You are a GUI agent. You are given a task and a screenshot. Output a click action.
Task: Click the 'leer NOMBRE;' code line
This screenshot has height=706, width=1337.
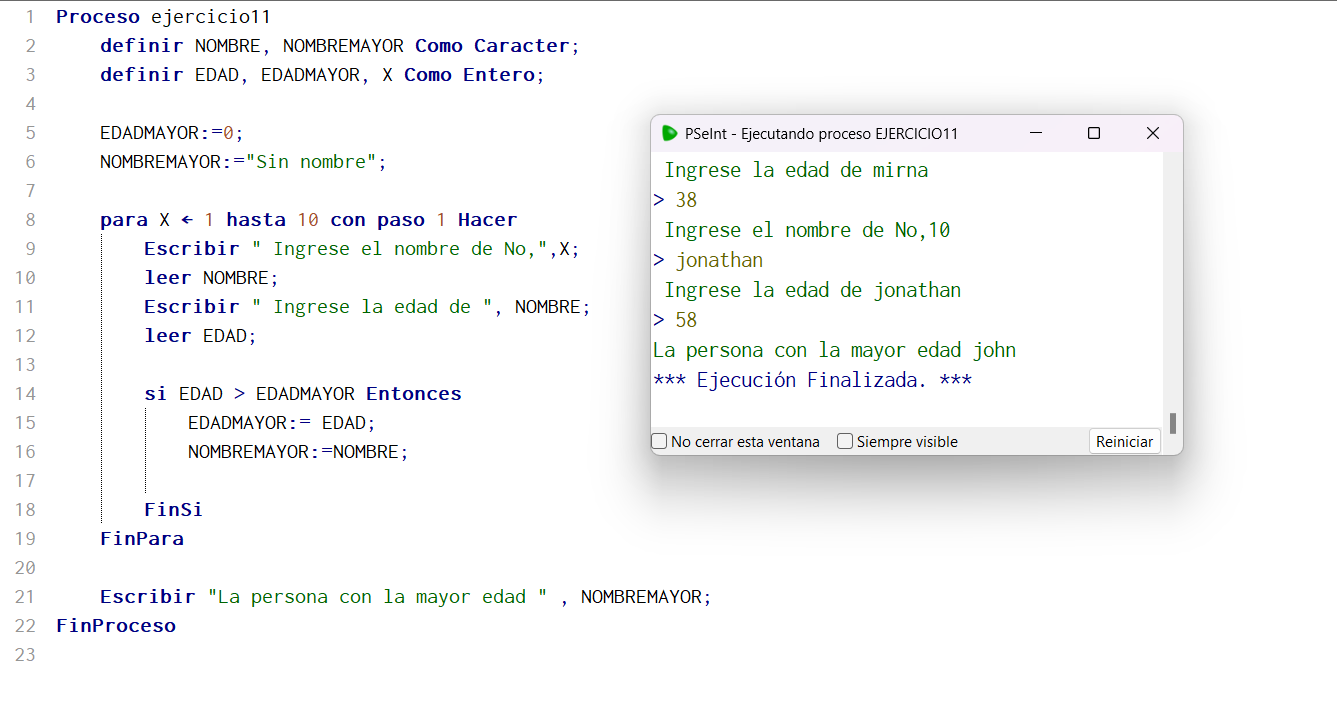pyautogui.click(x=211, y=278)
